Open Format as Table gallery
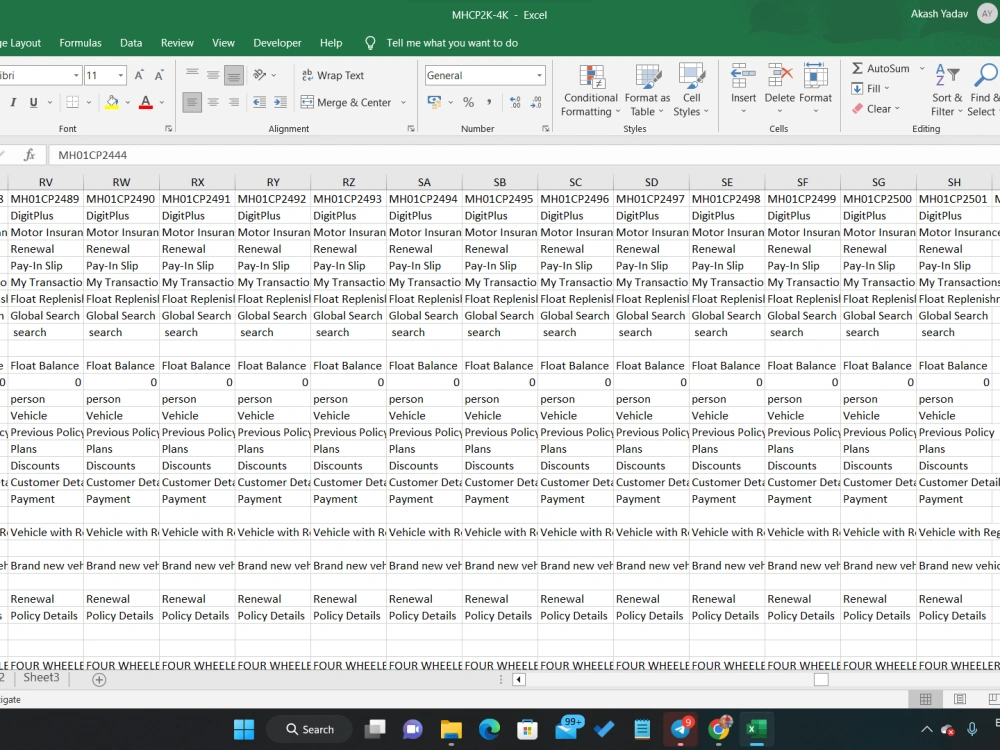The image size is (1000, 750). (647, 91)
